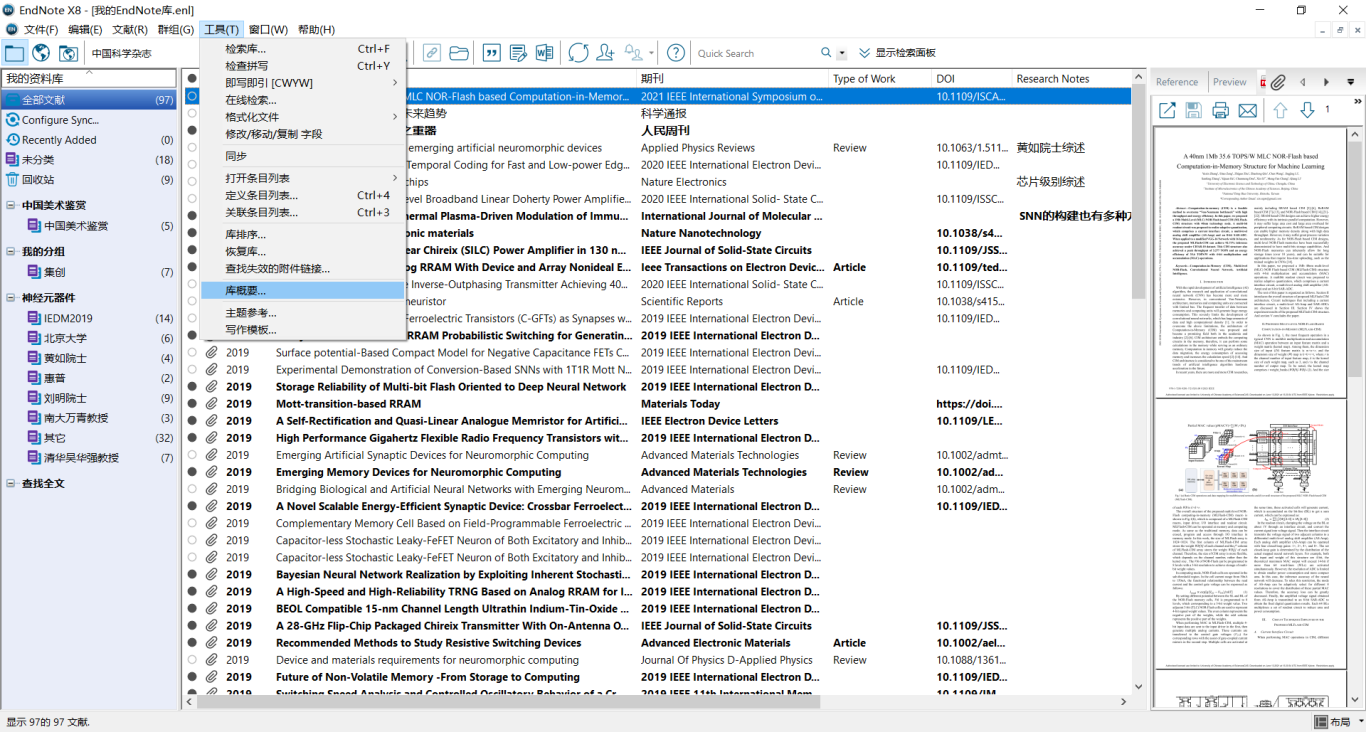Switch to the Reference tab

(1177, 82)
